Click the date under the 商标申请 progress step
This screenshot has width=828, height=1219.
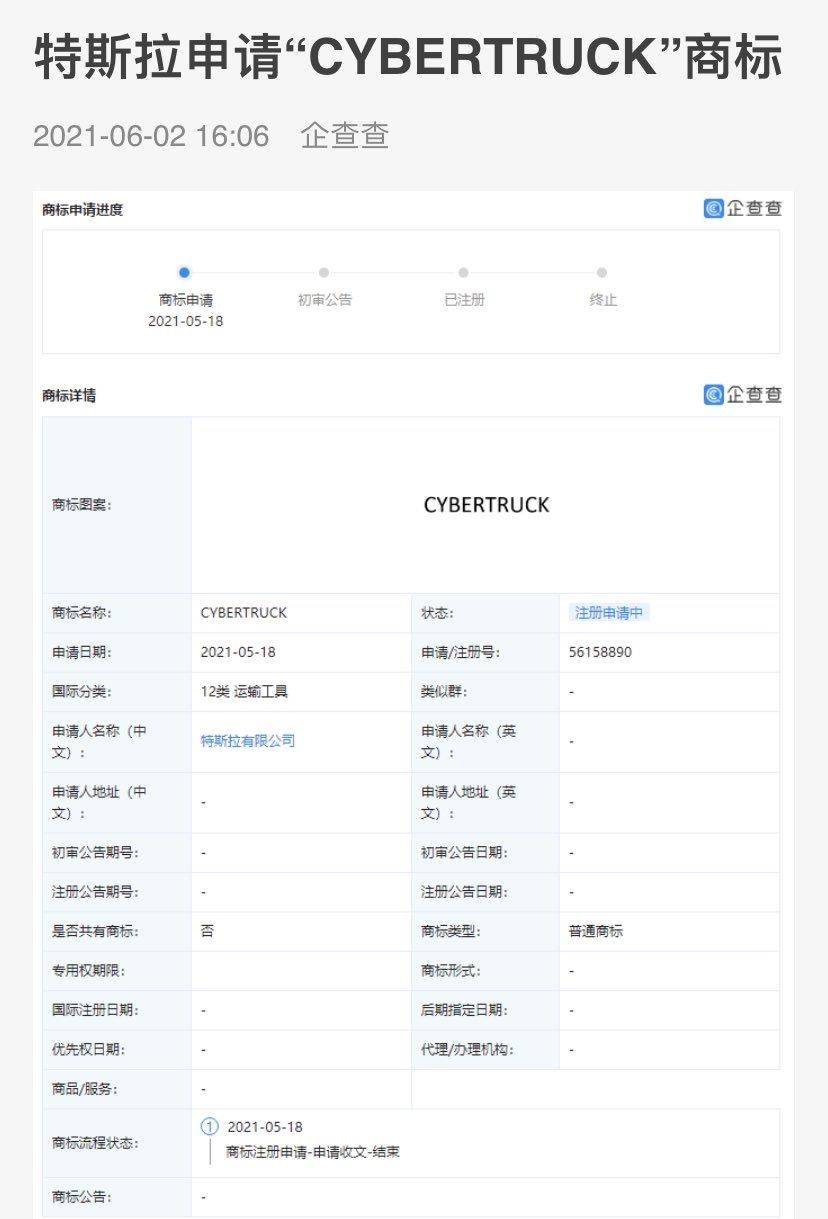tap(186, 321)
